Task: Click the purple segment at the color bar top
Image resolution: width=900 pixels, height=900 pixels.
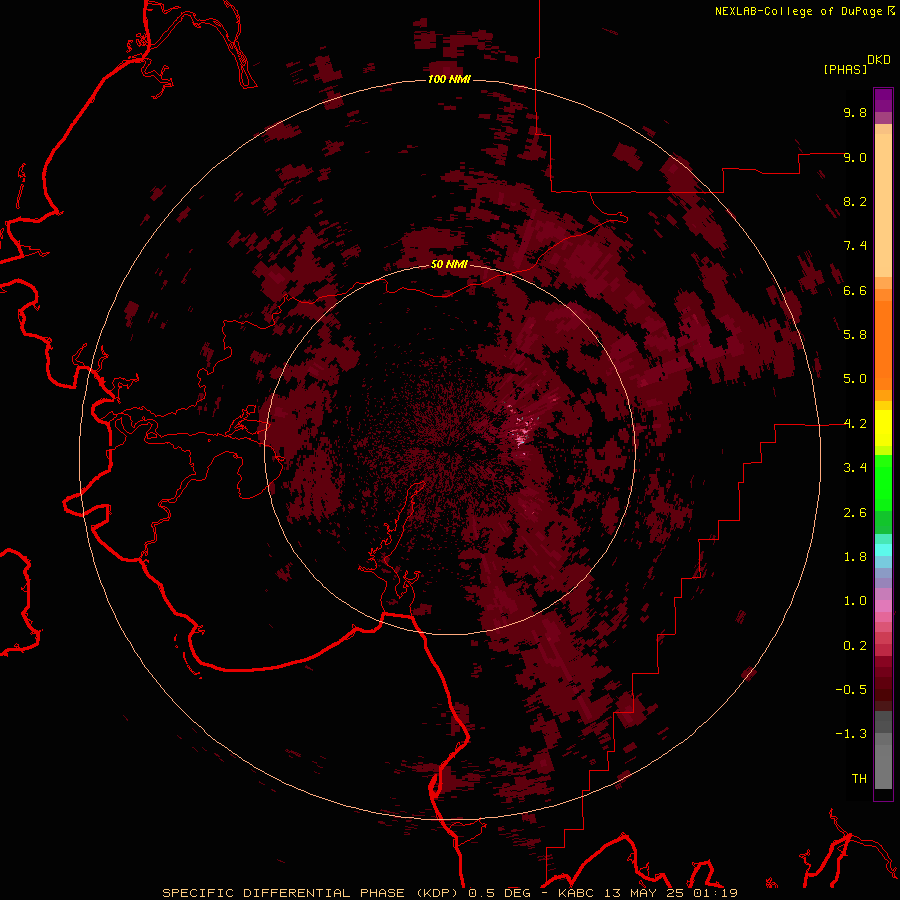Action: [883, 100]
